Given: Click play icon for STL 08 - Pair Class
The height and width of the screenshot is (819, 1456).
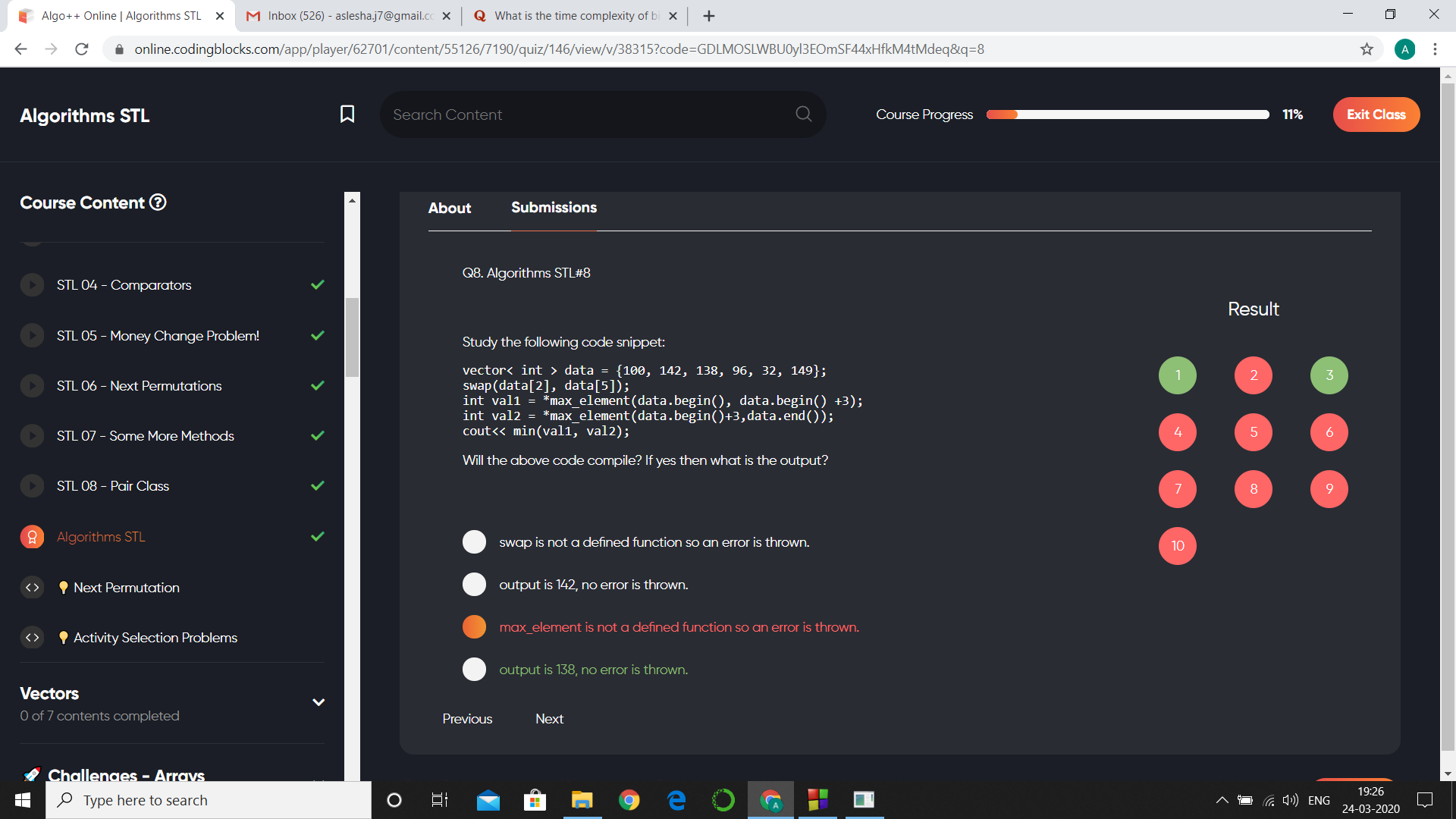Looking at the screenshot, I should (x=32, y=485).
